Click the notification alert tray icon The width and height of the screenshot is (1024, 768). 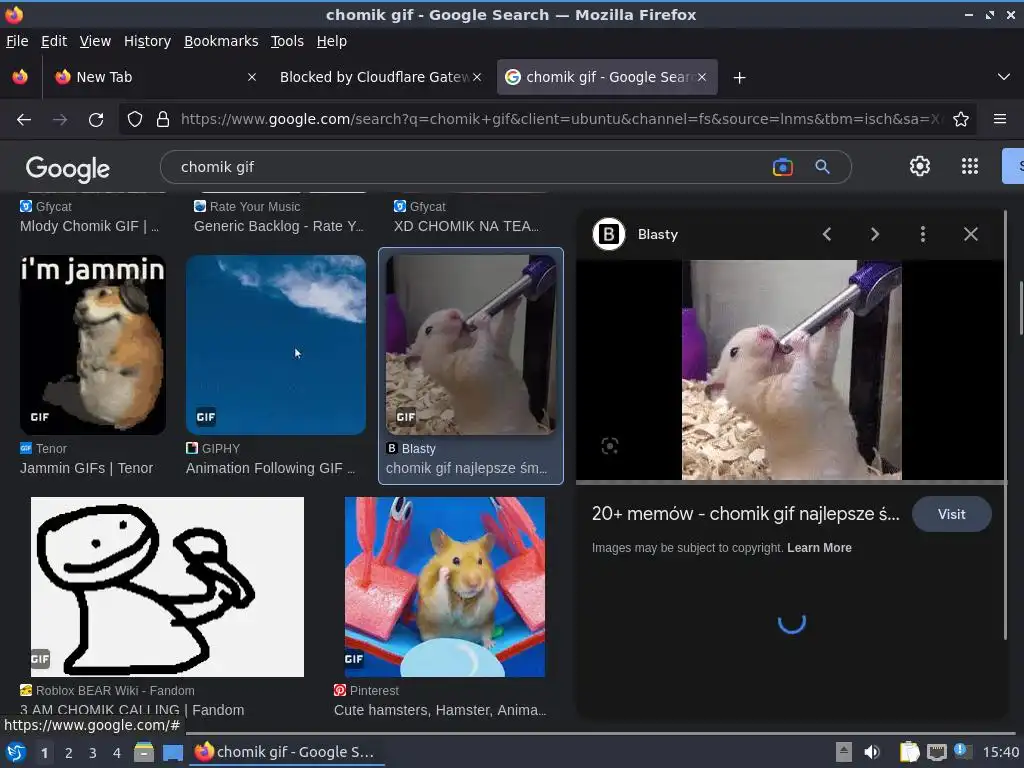point(961,750)
